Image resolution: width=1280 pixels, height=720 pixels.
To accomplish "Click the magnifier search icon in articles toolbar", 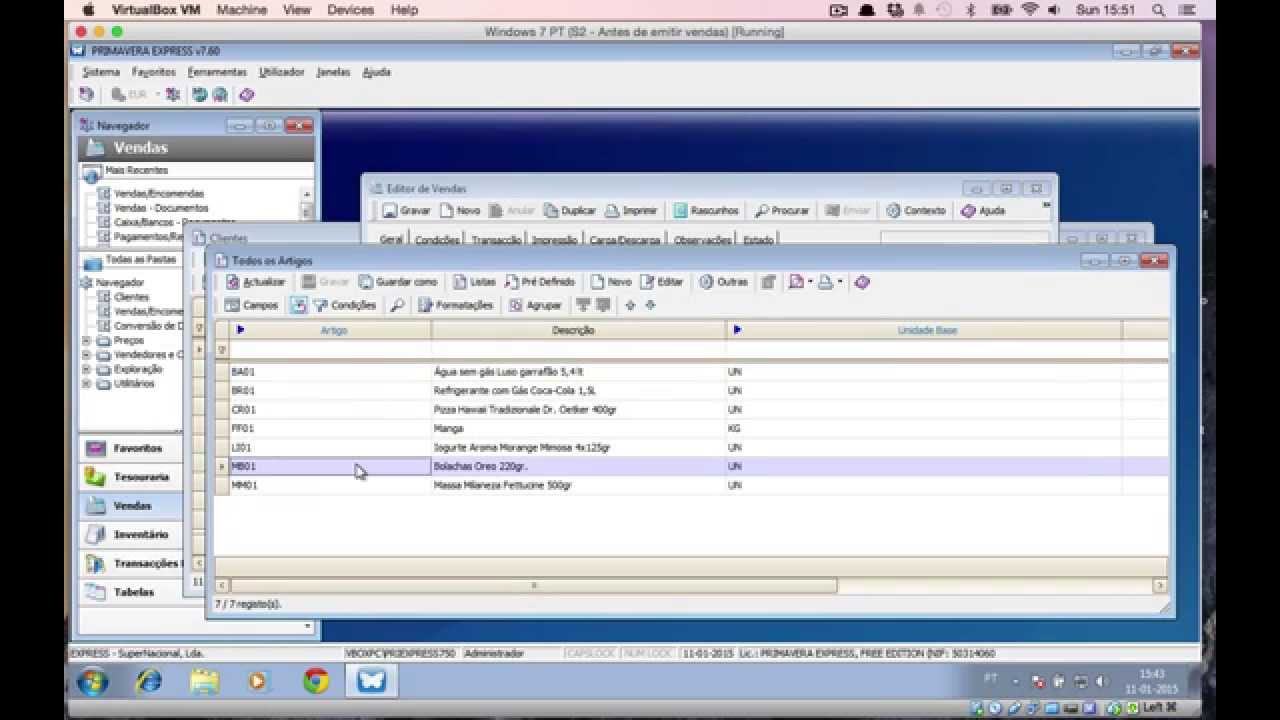I will point(397,305).
